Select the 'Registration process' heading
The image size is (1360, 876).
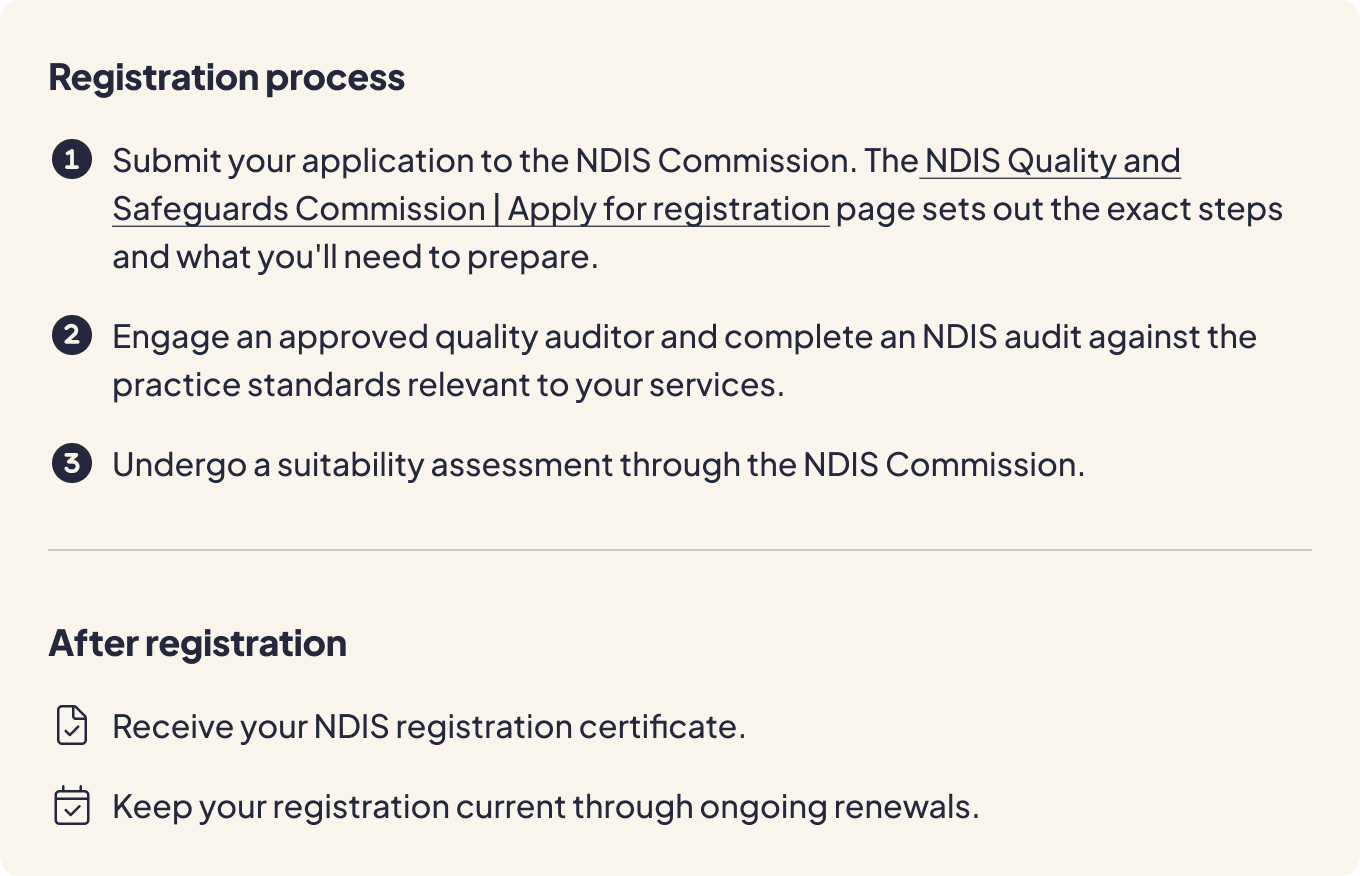click(x=227, y=77)
